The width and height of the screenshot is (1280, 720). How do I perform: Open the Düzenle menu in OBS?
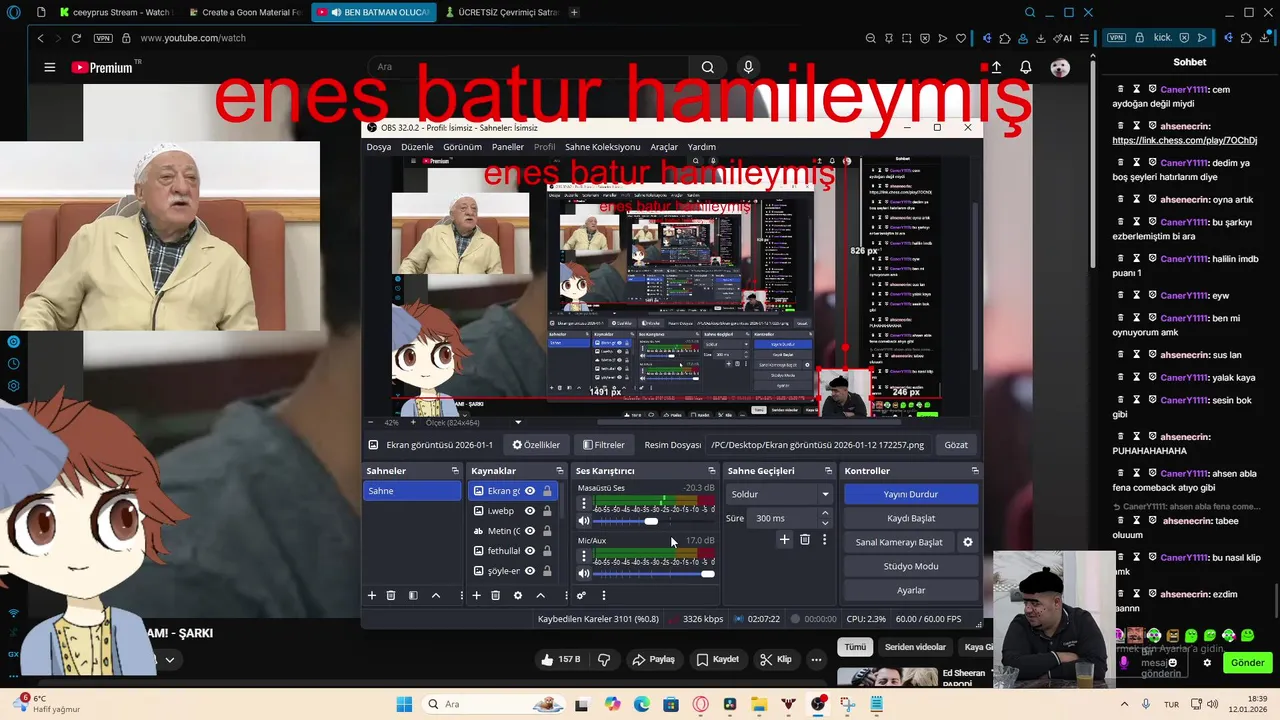click(417, 147)
